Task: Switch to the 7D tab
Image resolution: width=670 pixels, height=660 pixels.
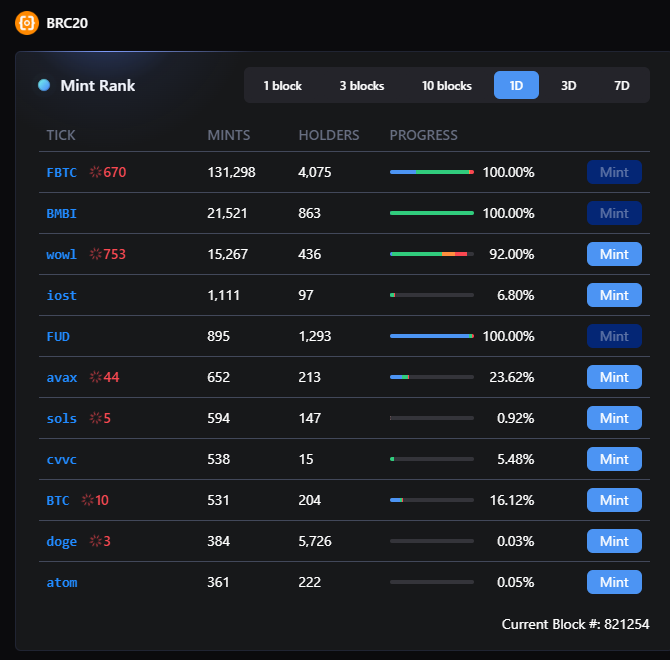Action: pyautogui.click(x=622, y=85)
